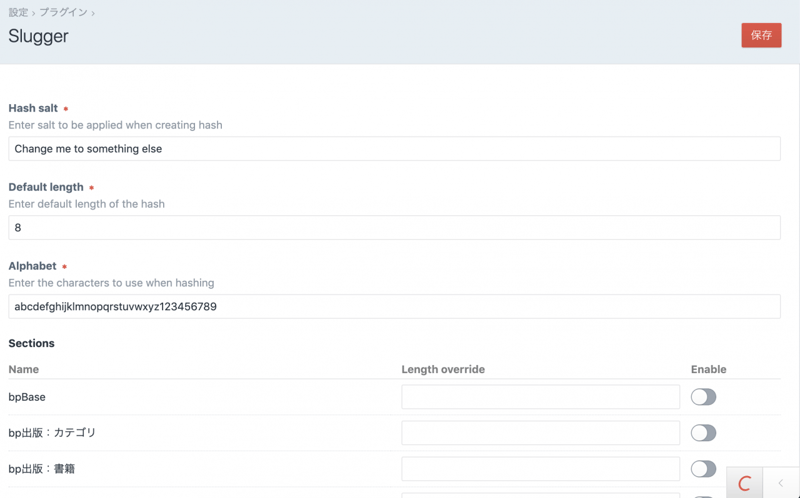Focus the Default length input field

pos(394,228)
